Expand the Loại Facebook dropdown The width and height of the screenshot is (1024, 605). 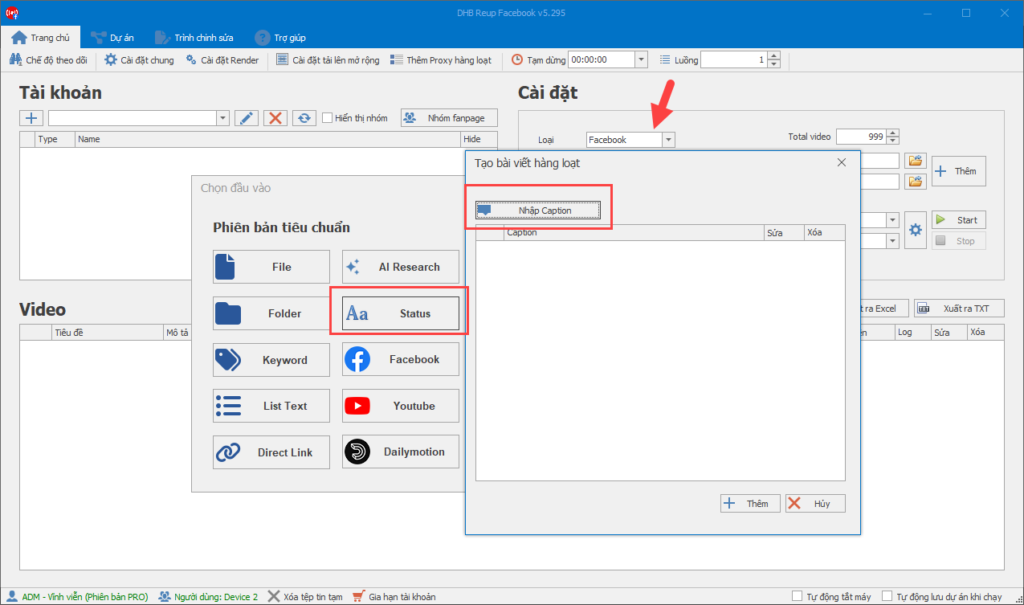(668, 140)
